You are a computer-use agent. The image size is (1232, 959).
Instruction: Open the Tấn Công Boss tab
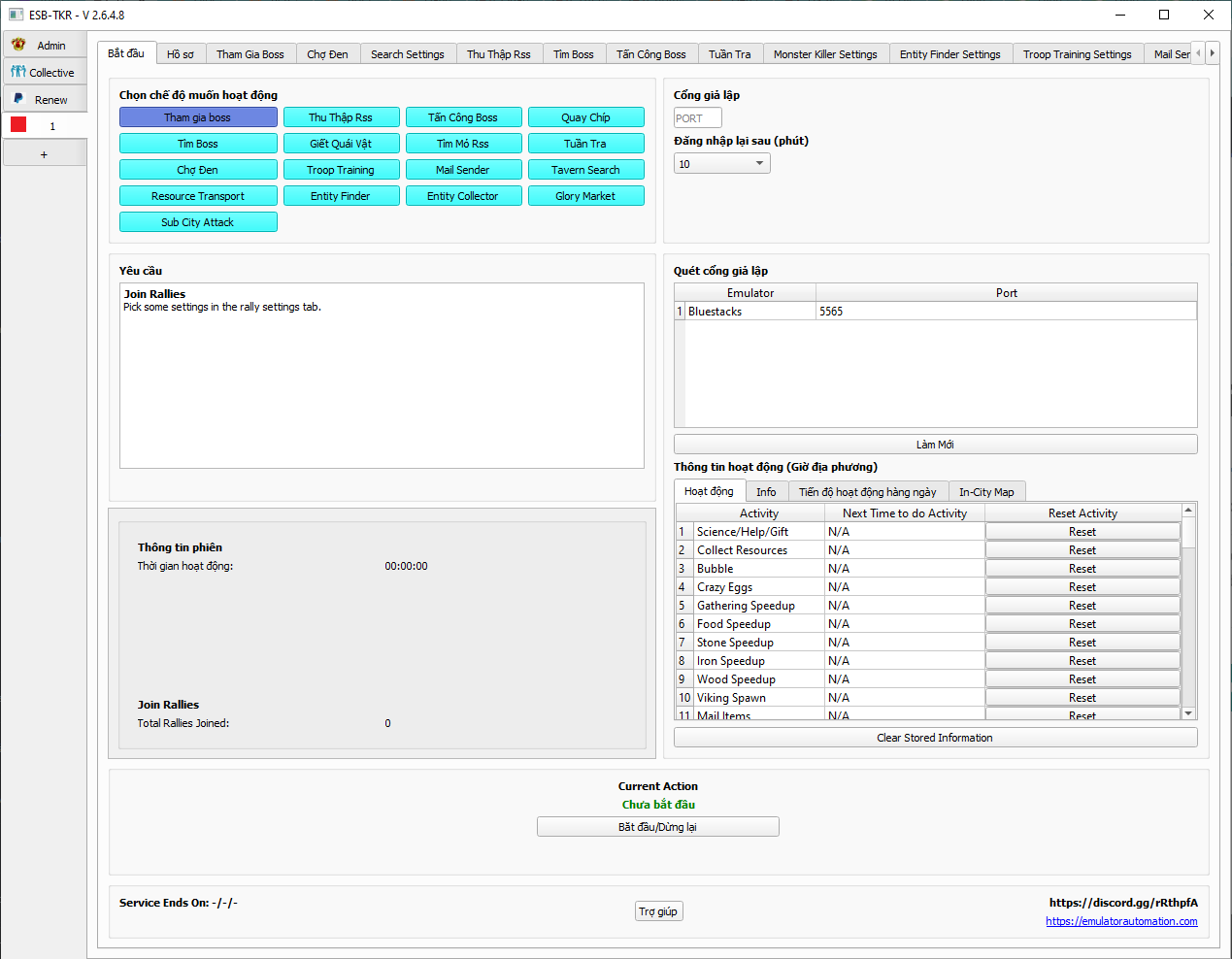coord(651,54)
